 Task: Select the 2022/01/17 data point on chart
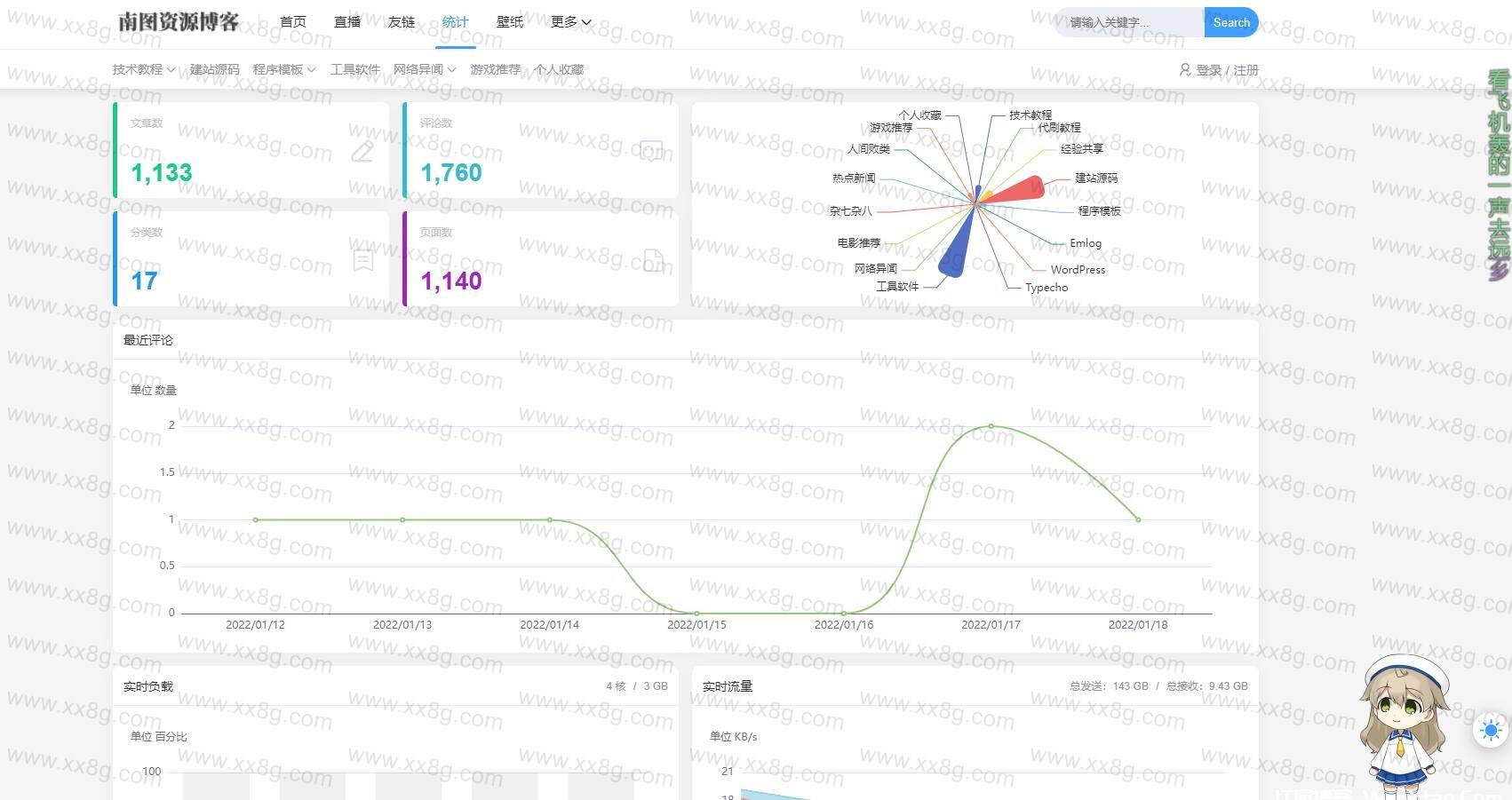(991, 426)
